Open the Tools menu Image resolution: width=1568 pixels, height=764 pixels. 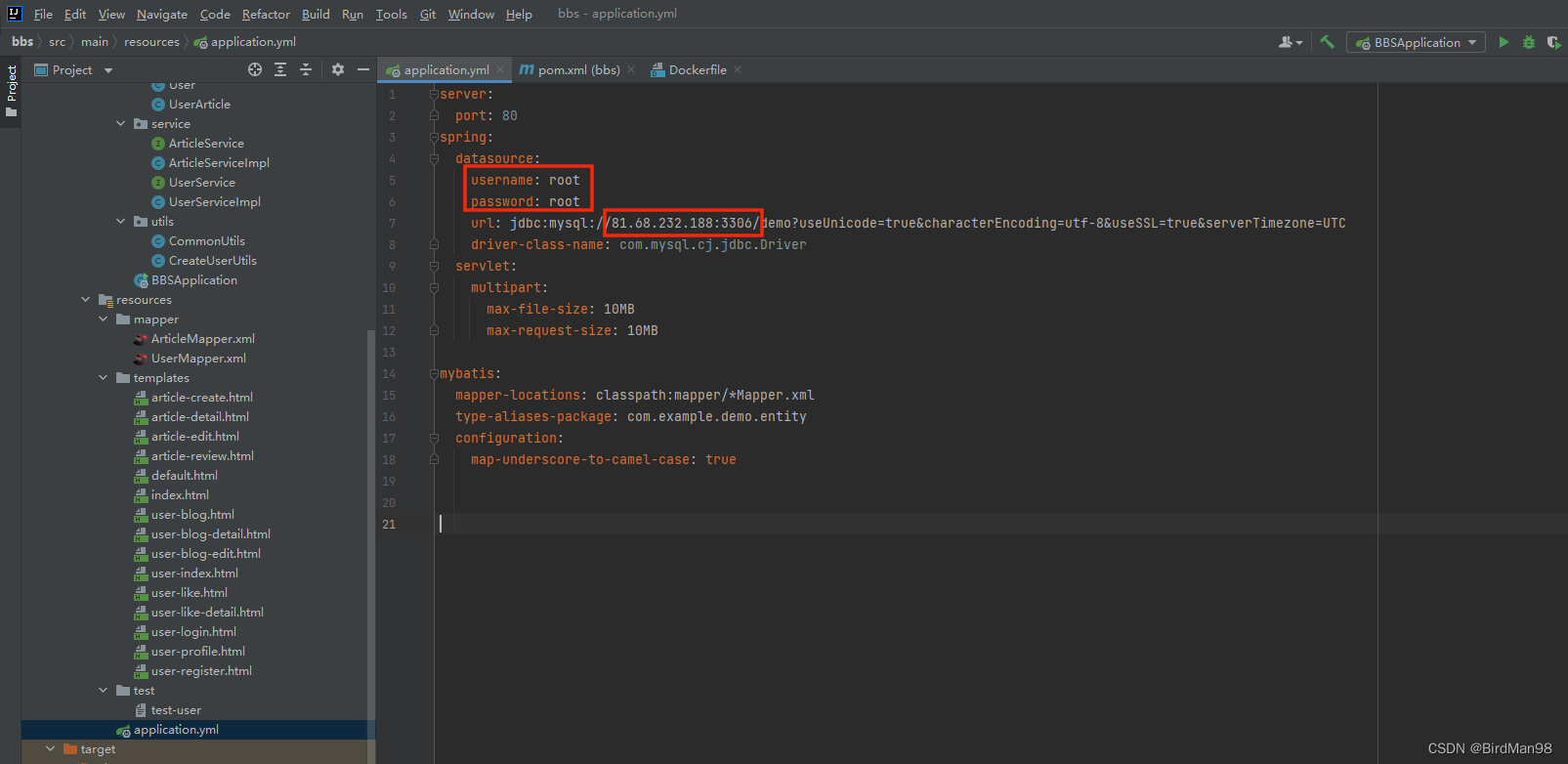[391, 14]
